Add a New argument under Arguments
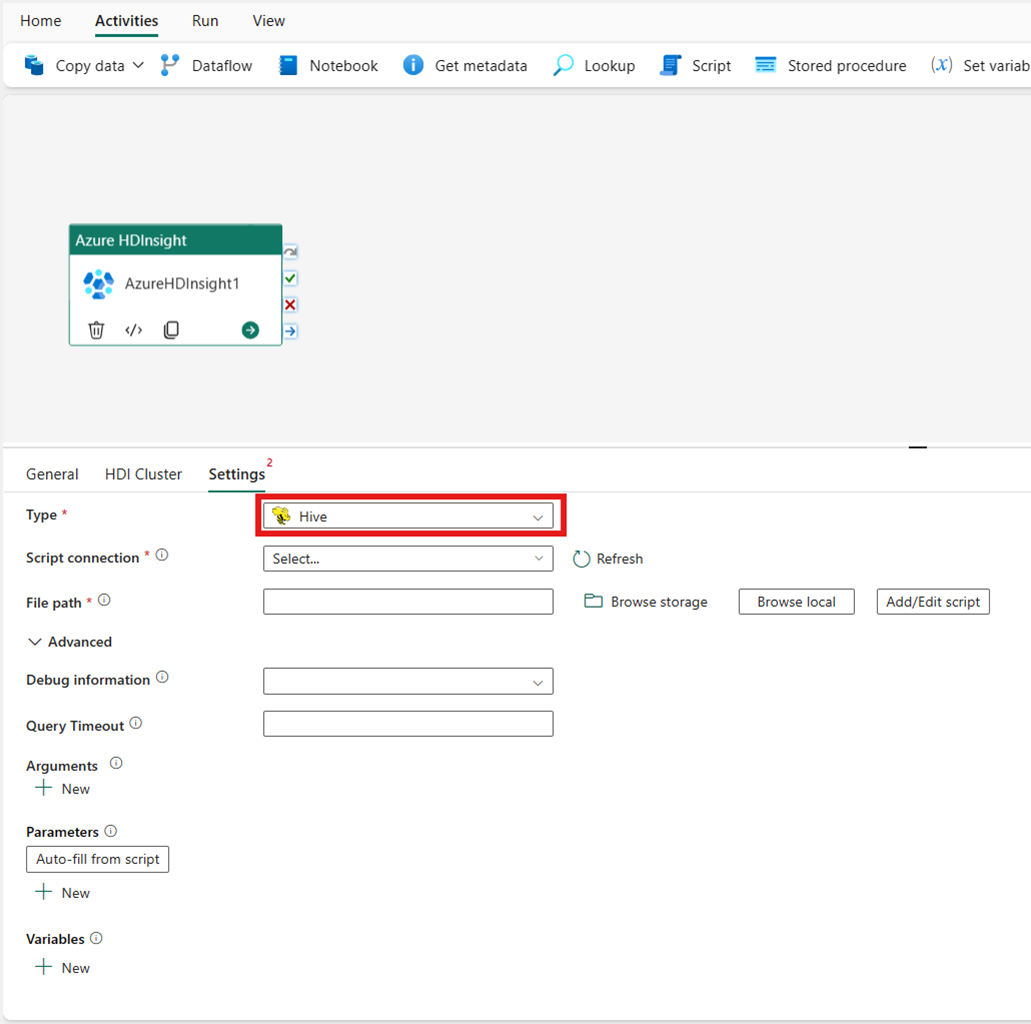 pyautogui.click(x=63, y=789)
